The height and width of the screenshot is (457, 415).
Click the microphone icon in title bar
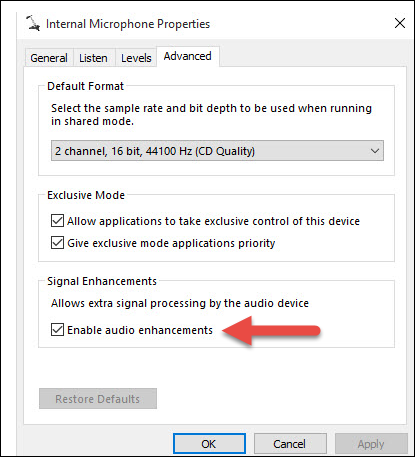click(x=33, y=23)
